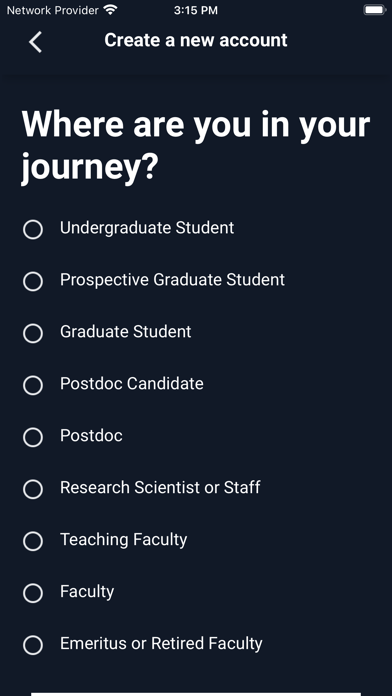Click the Wi-Fi status bar icon

pos(110,9)
